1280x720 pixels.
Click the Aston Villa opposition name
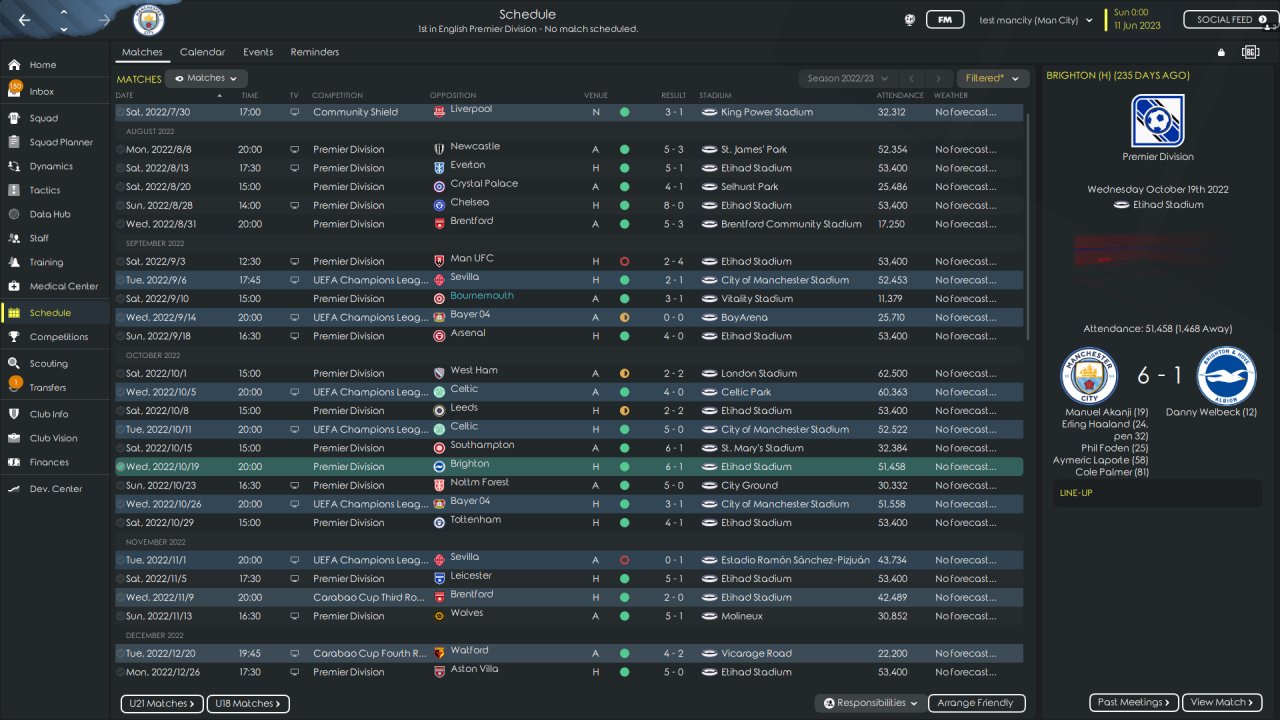474,669
